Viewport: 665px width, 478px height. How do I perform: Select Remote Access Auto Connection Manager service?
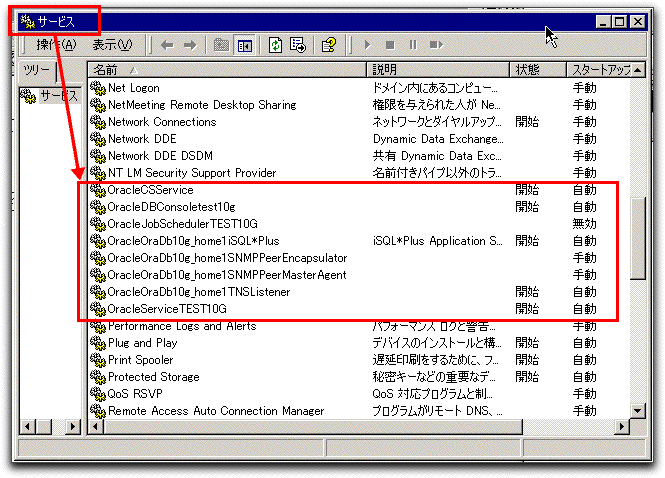point(216,411)
